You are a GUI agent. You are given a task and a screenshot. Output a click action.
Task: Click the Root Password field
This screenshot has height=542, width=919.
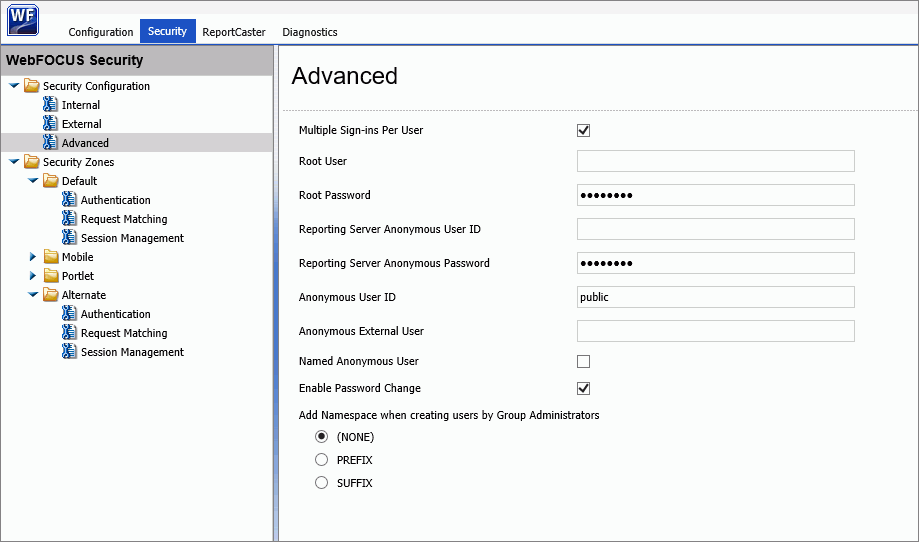point(716,195)
